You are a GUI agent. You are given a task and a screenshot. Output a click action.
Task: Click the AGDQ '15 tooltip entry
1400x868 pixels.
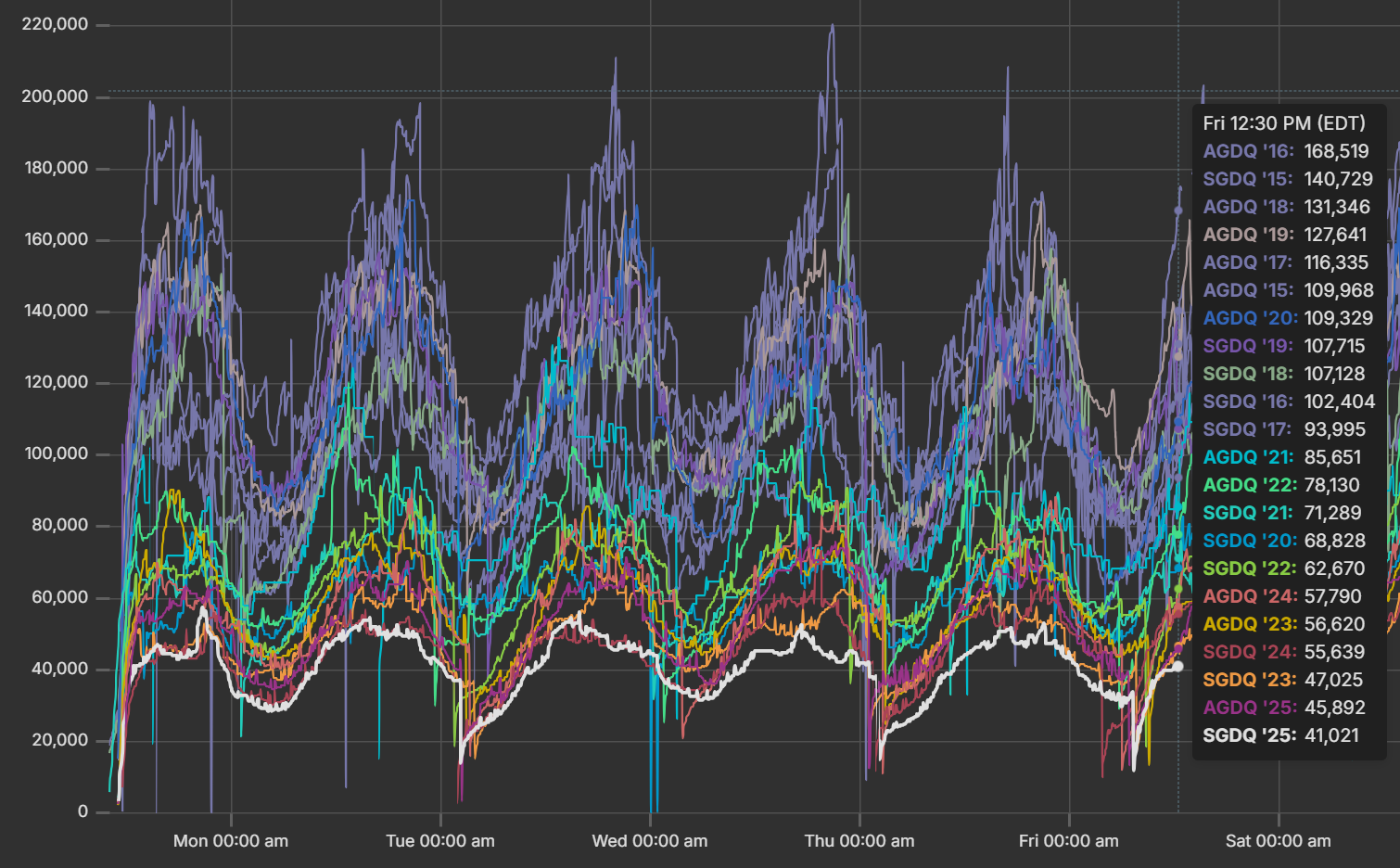tap(1289, 290)
